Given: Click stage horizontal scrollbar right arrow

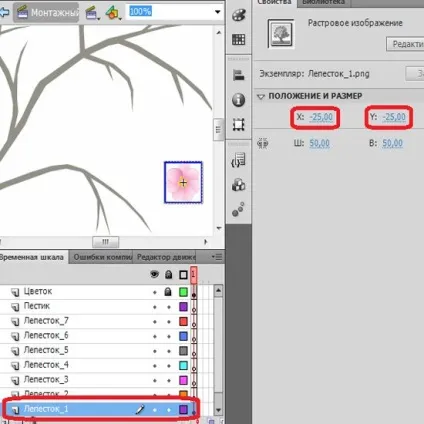Looking at the screenshot, I should (x=206, y=242).
